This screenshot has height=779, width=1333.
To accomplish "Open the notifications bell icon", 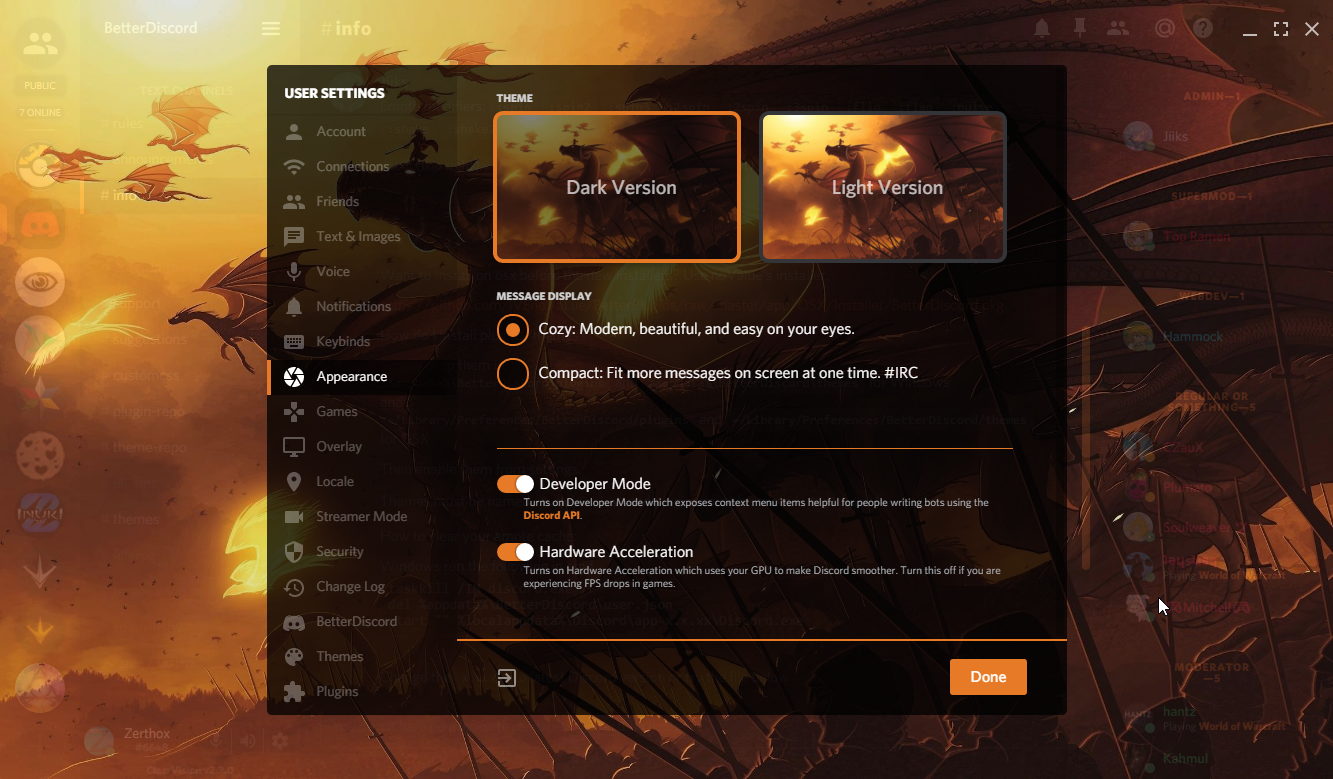I will pyautogui.click(x=1042, y=28).
